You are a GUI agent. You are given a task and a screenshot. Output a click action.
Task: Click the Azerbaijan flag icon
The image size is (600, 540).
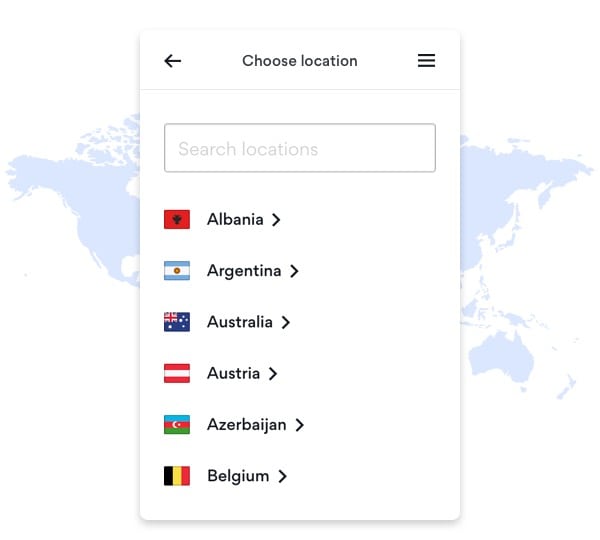177,424
